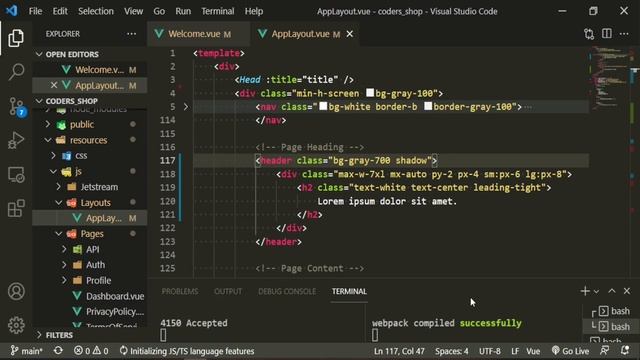The width and height of the screenshot is (640, 360).
Task: Add a new terminal with plus icon
Action: [585, 291]
